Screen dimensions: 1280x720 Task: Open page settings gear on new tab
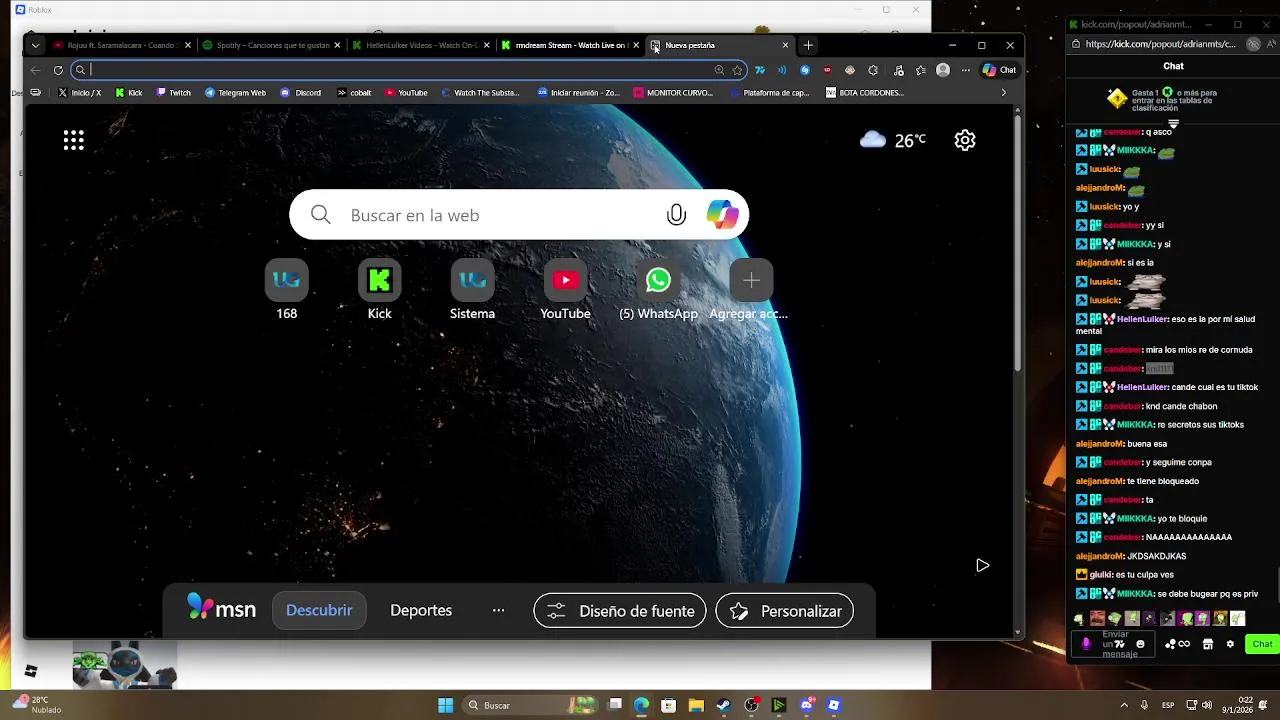click(965, 140)
